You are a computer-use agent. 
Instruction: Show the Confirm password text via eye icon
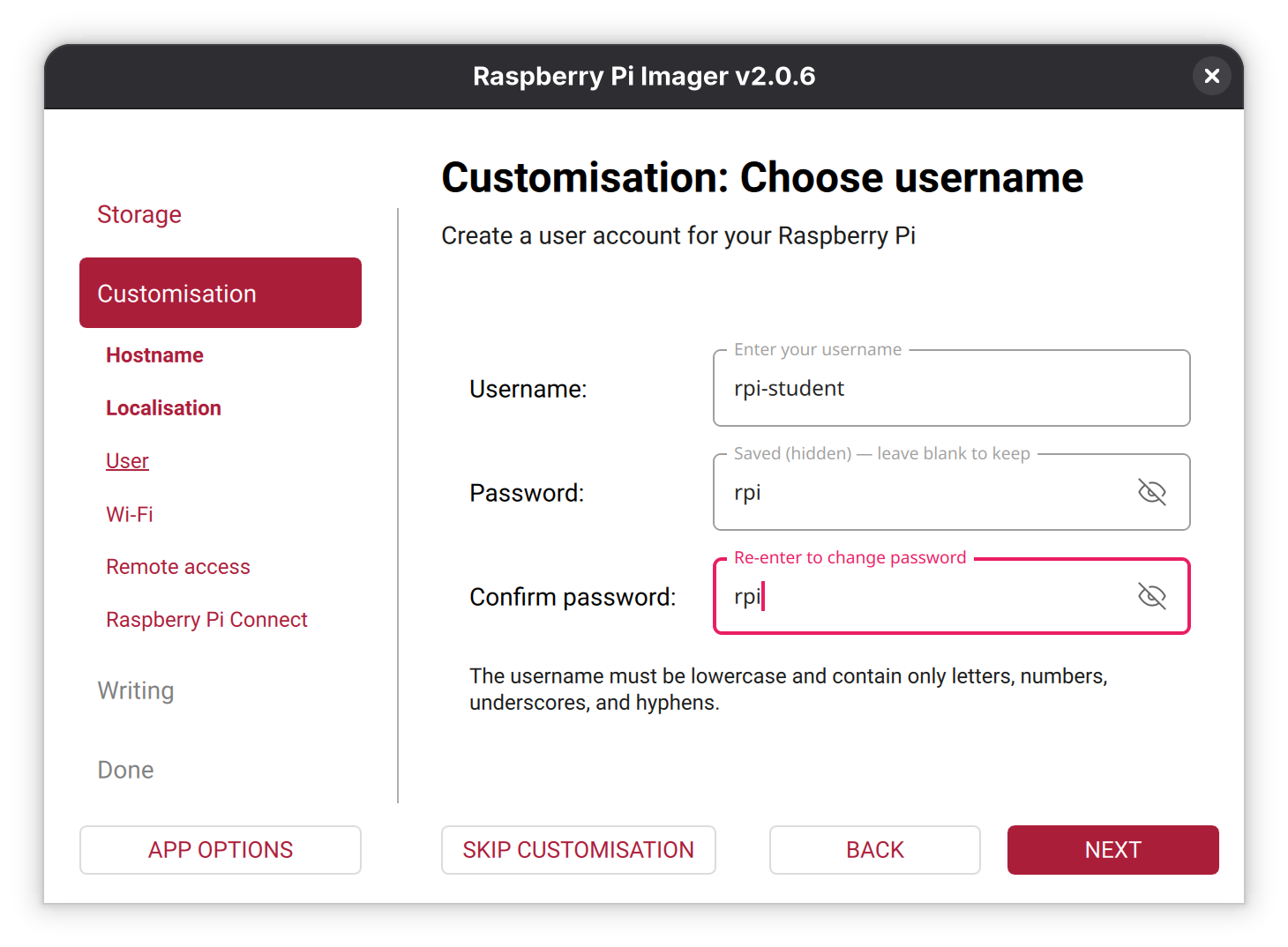point(1151,596)
